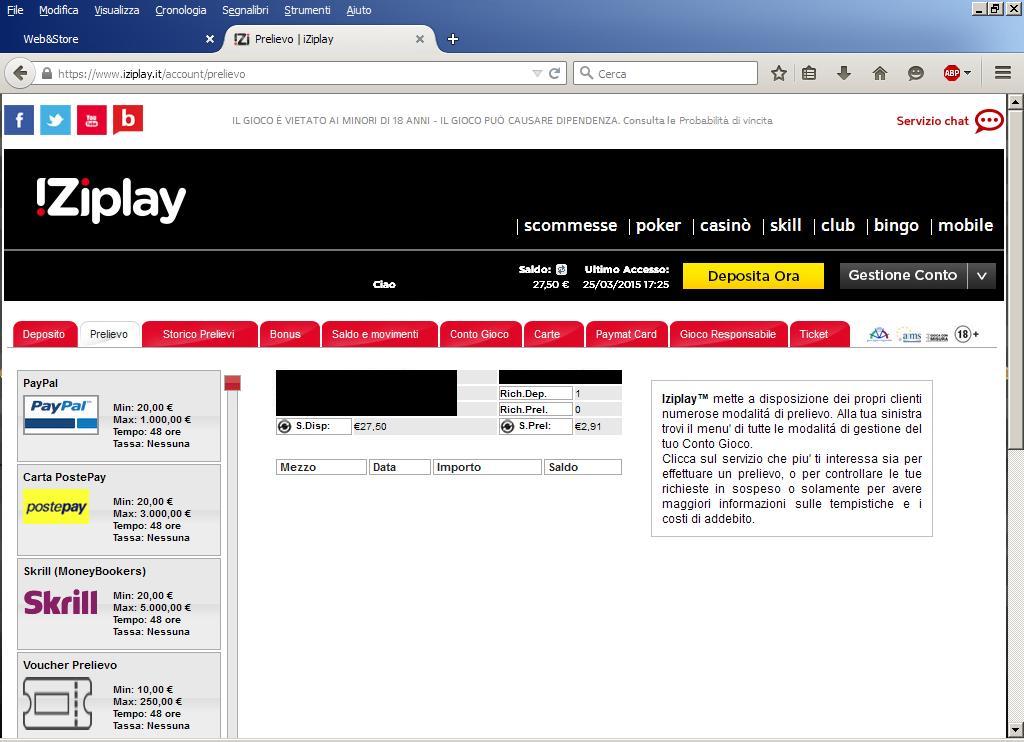Image resolution: width=1024 pixels, height=742 pixels.
Task: Click the S.Prel refresh icon
Action: click(507, 427)
